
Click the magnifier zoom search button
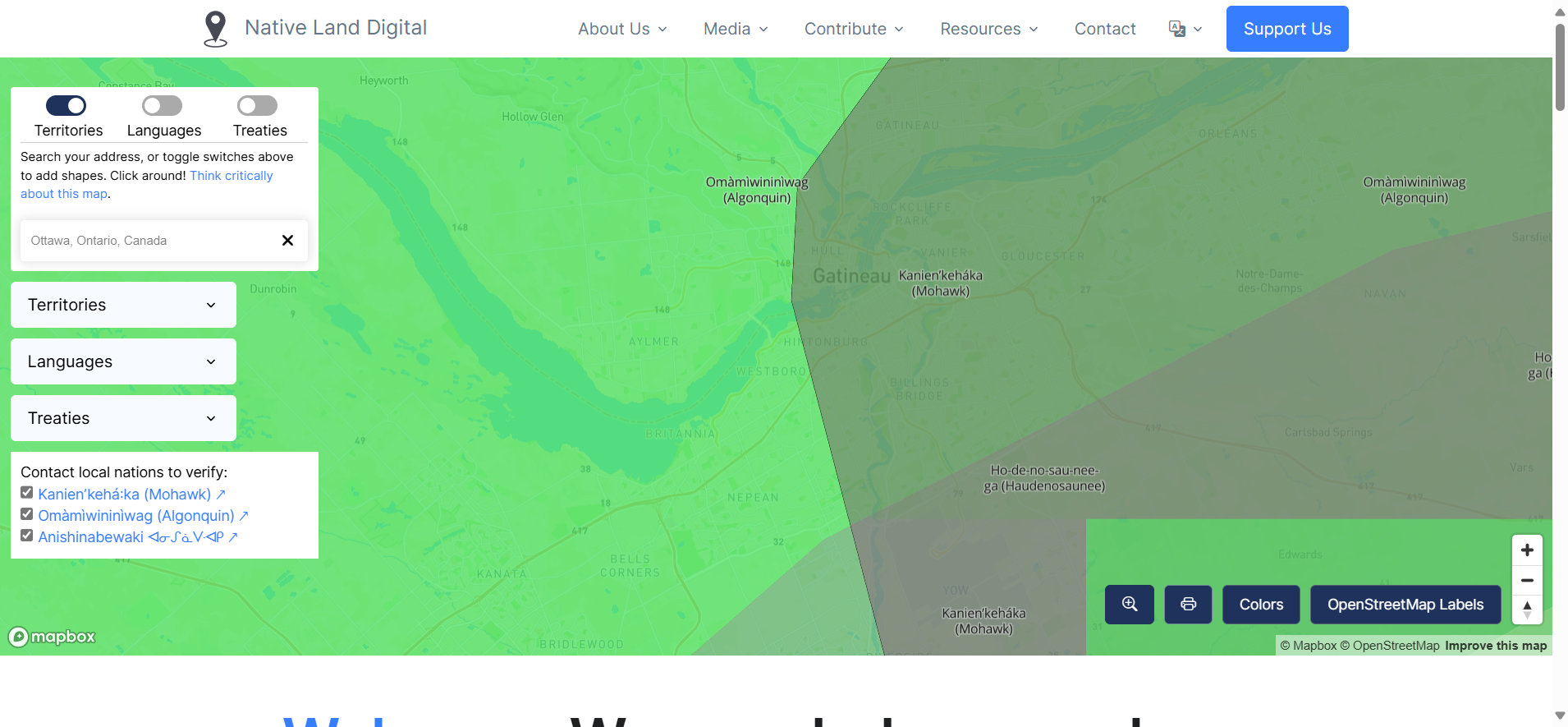tap(1129, 605)
